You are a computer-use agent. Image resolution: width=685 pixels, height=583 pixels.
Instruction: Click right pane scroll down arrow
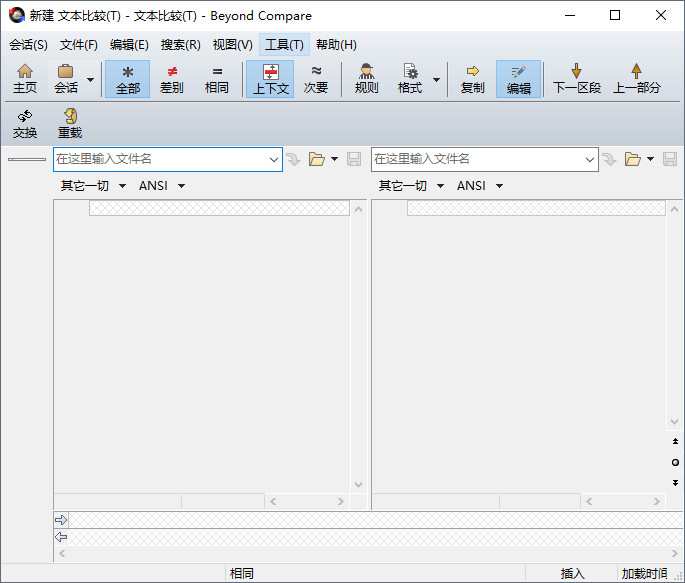click(x=674, y=422)
